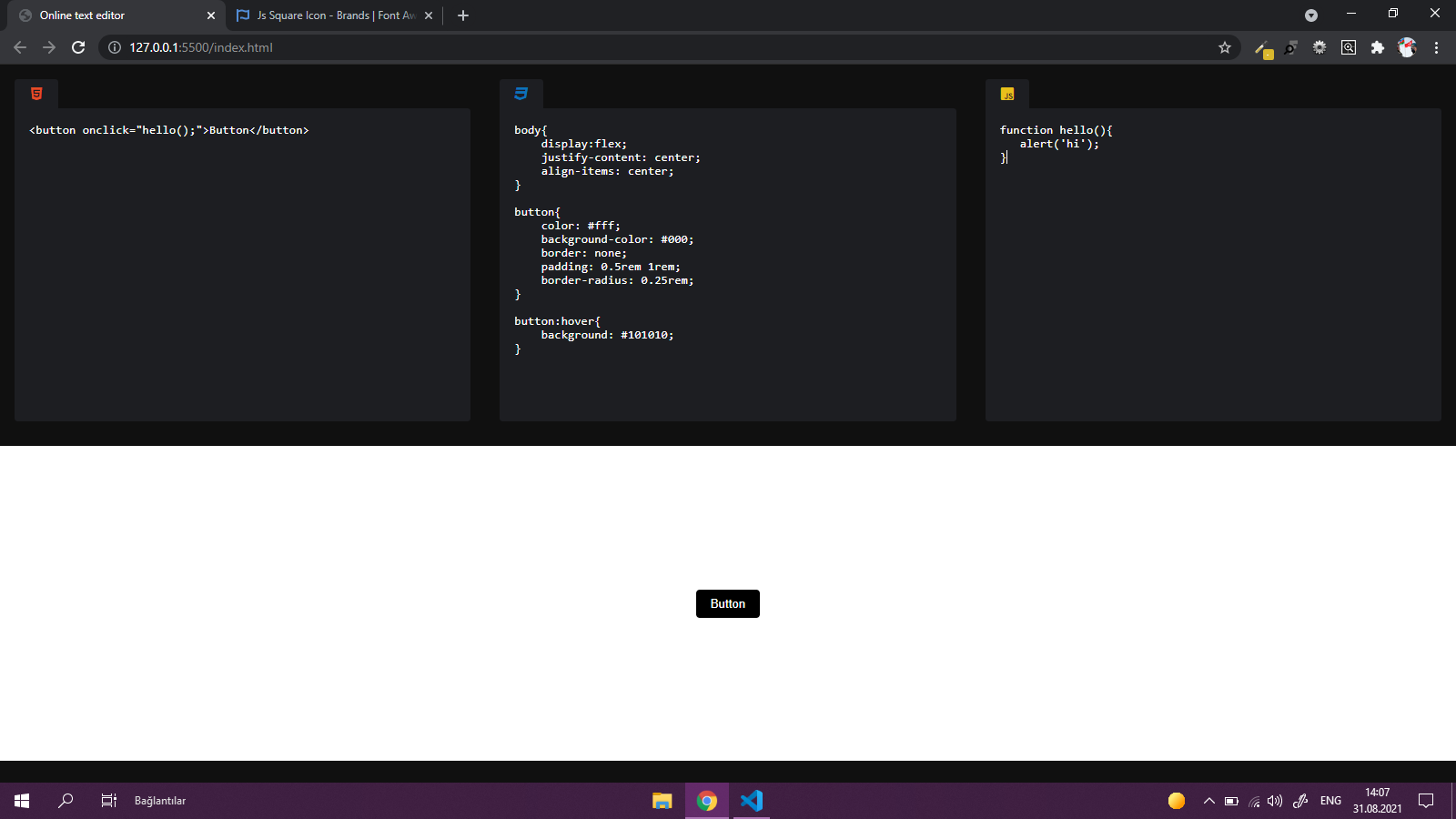This screenshot has width=1456, height=819.
Task: Switch keyboard language via ENG indicator
Action: point(1330,801)
